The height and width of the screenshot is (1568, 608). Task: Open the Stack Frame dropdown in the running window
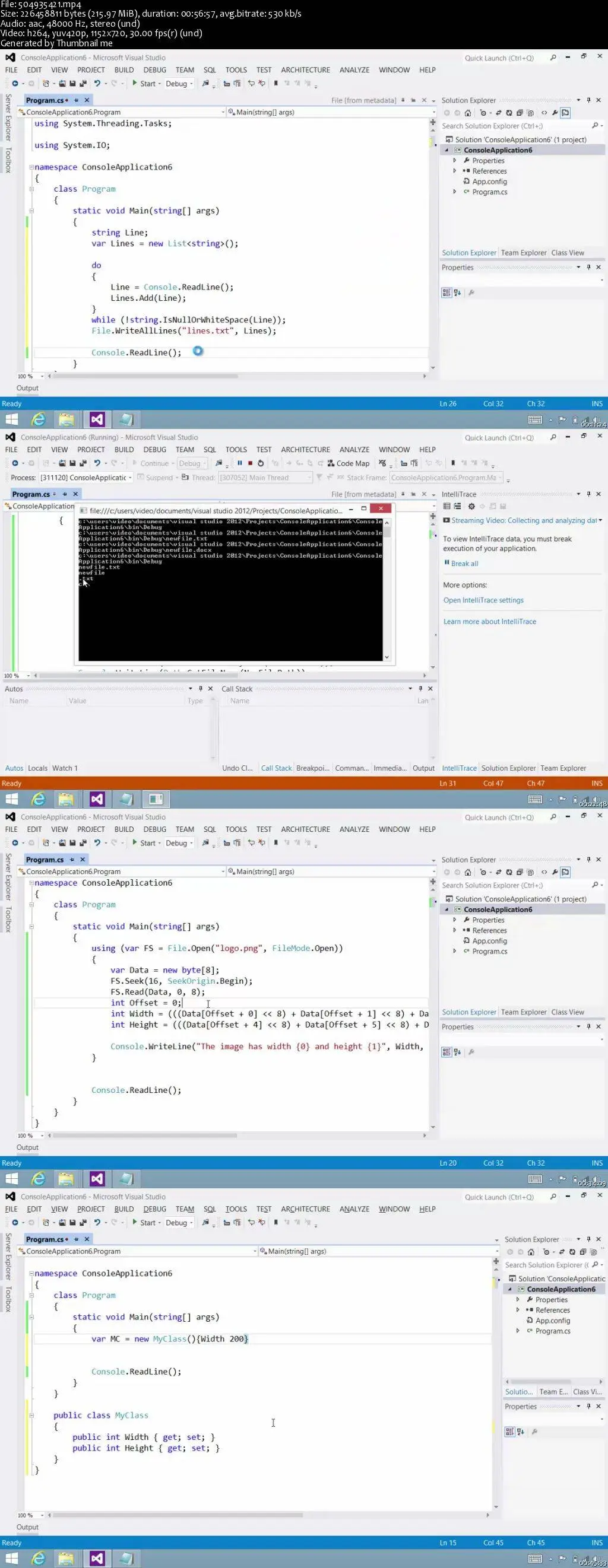446,478
